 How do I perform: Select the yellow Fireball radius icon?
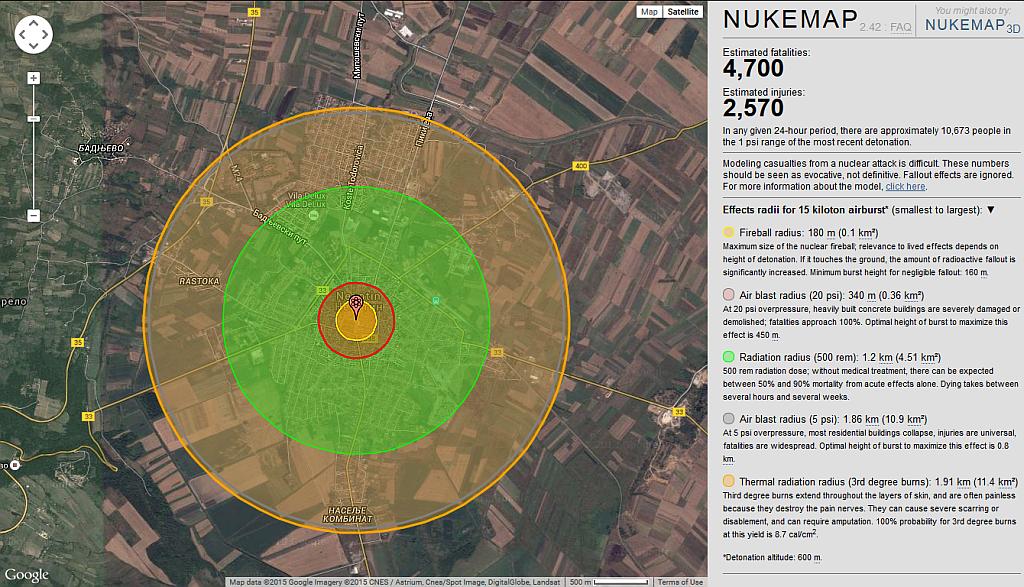coord(728,232)
